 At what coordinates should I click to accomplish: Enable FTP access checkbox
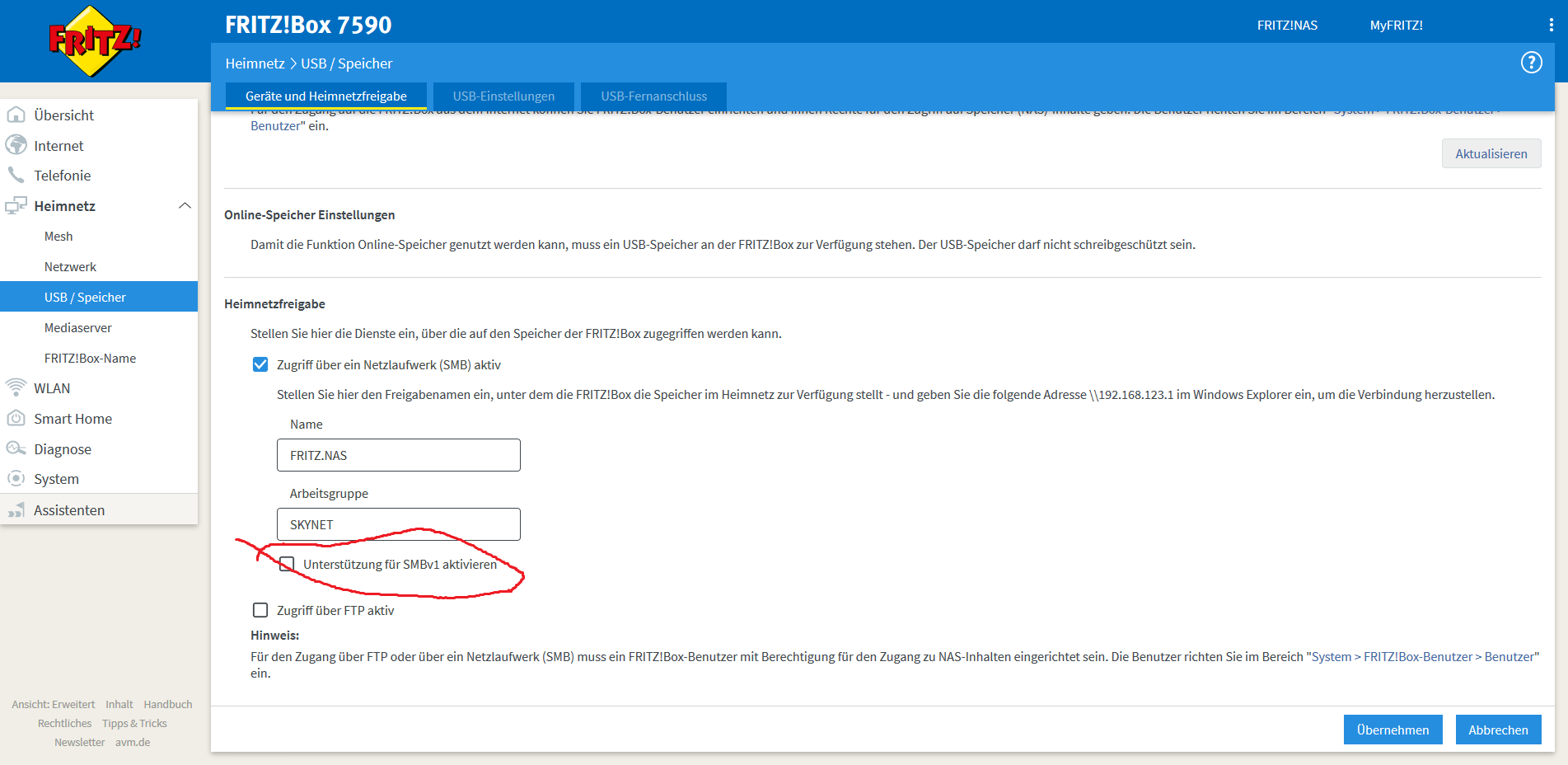[260, 610]
